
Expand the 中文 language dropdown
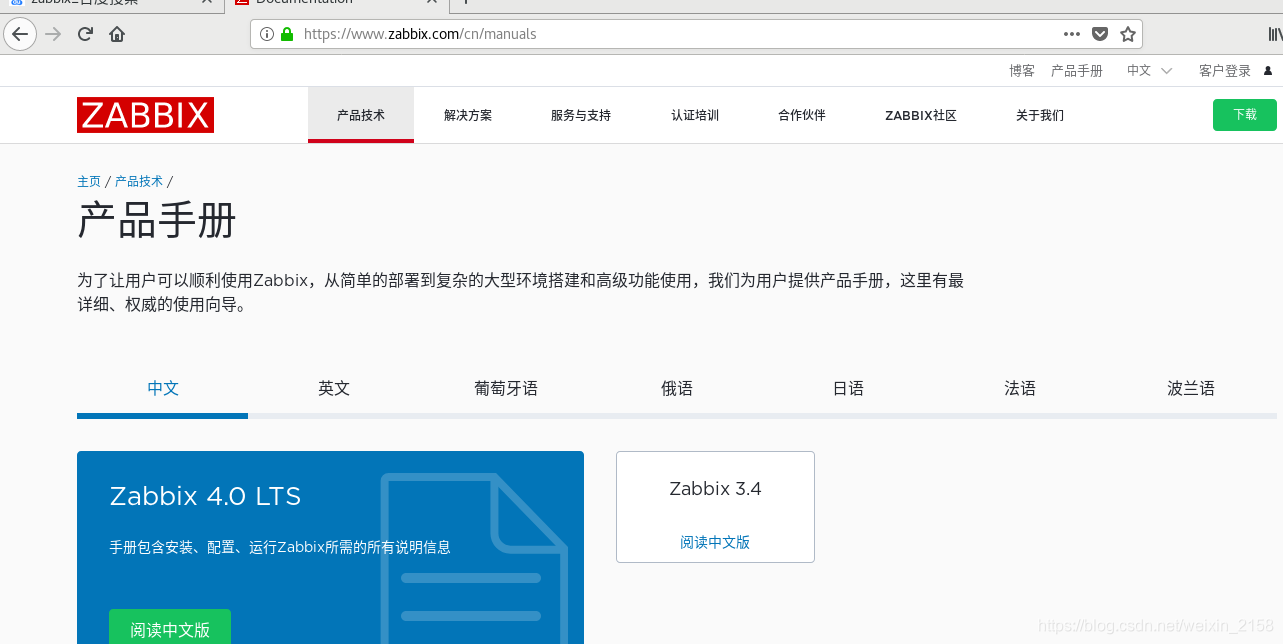pos(1149,71)
